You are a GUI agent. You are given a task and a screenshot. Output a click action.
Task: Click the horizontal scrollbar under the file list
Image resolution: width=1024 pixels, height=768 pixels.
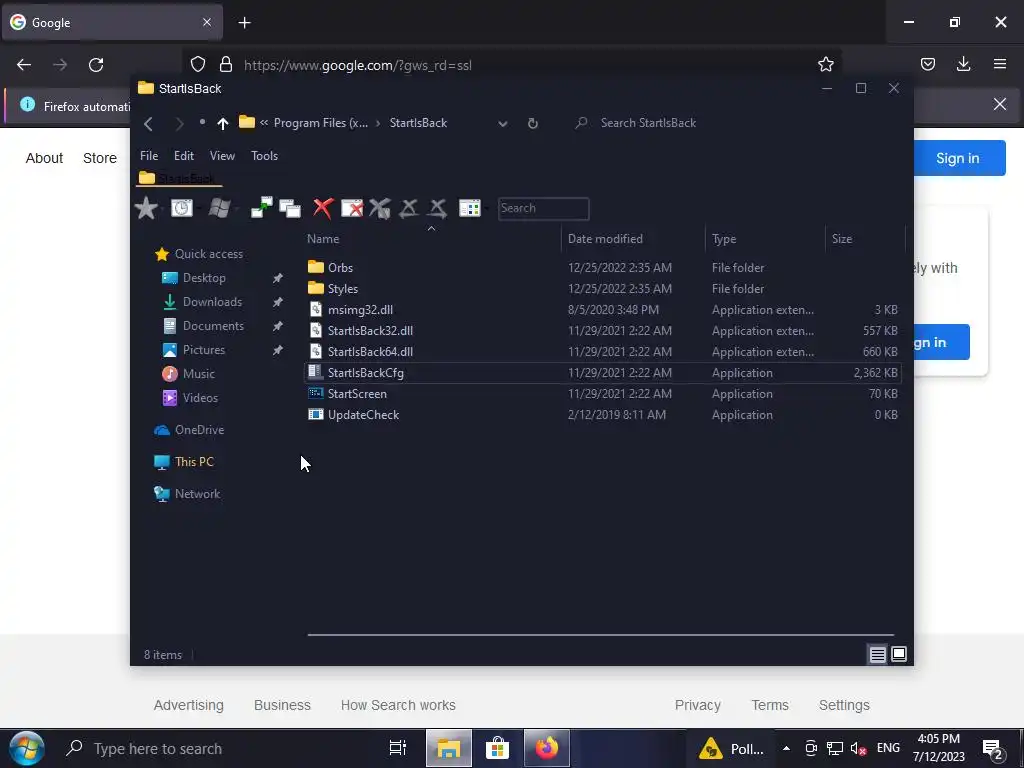[x=600, y=634]
